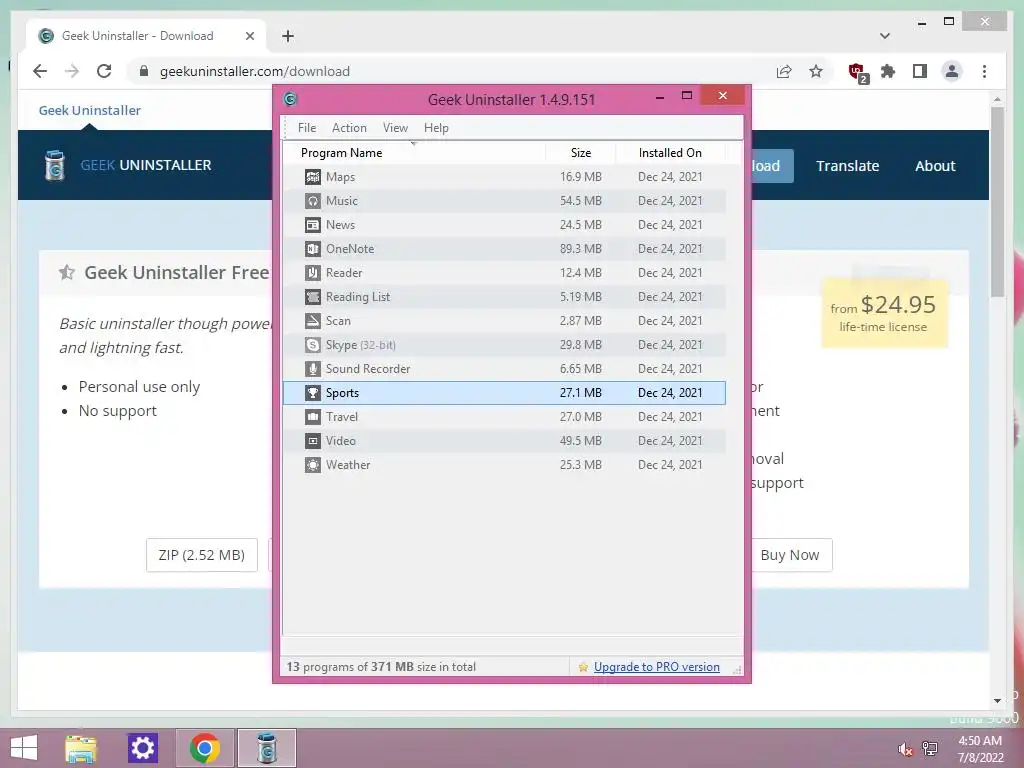The height and width of the screenshot is (768, 1024).
Task: Click the Geek Uninstaller breadcrumb link
Action: coord(89,110)
